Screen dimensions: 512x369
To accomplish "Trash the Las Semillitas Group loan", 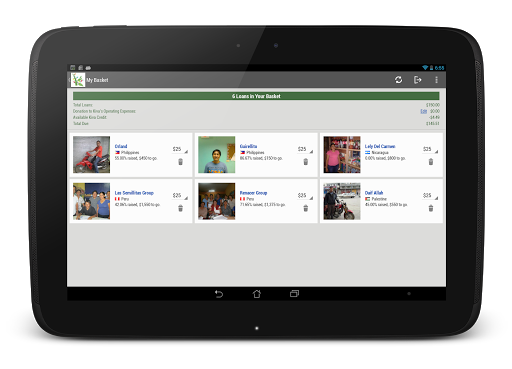I will 180,208.
